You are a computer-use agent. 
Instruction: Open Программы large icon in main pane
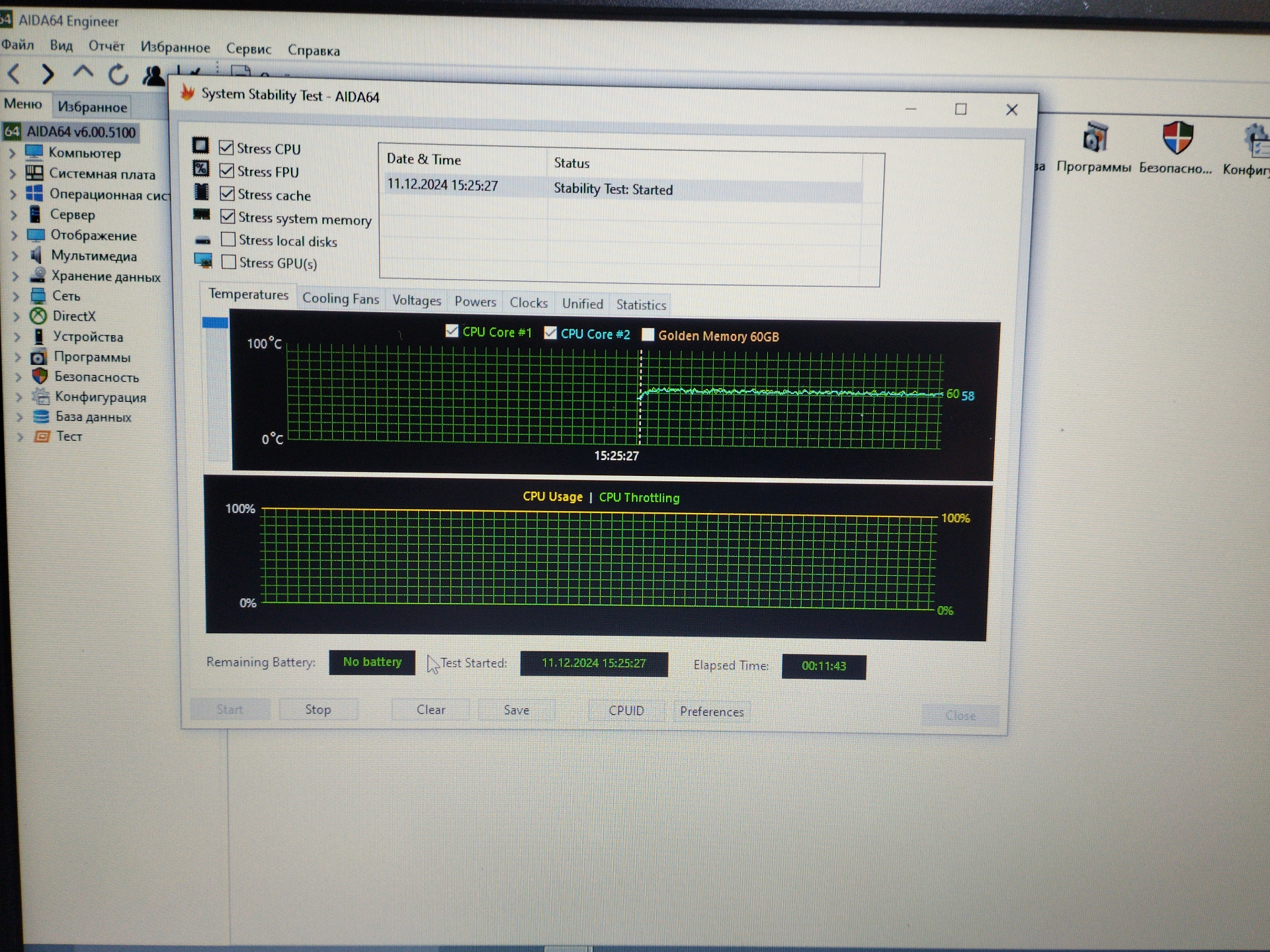[x=1094, y=138]
